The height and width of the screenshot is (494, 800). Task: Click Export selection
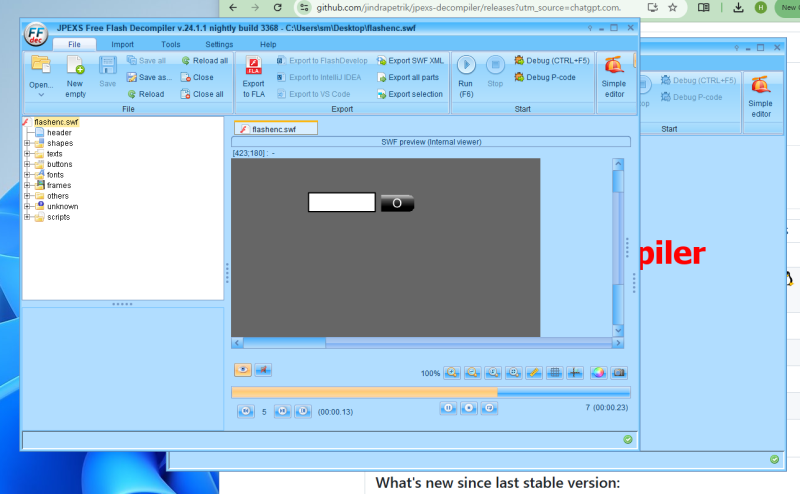point(410,94)
